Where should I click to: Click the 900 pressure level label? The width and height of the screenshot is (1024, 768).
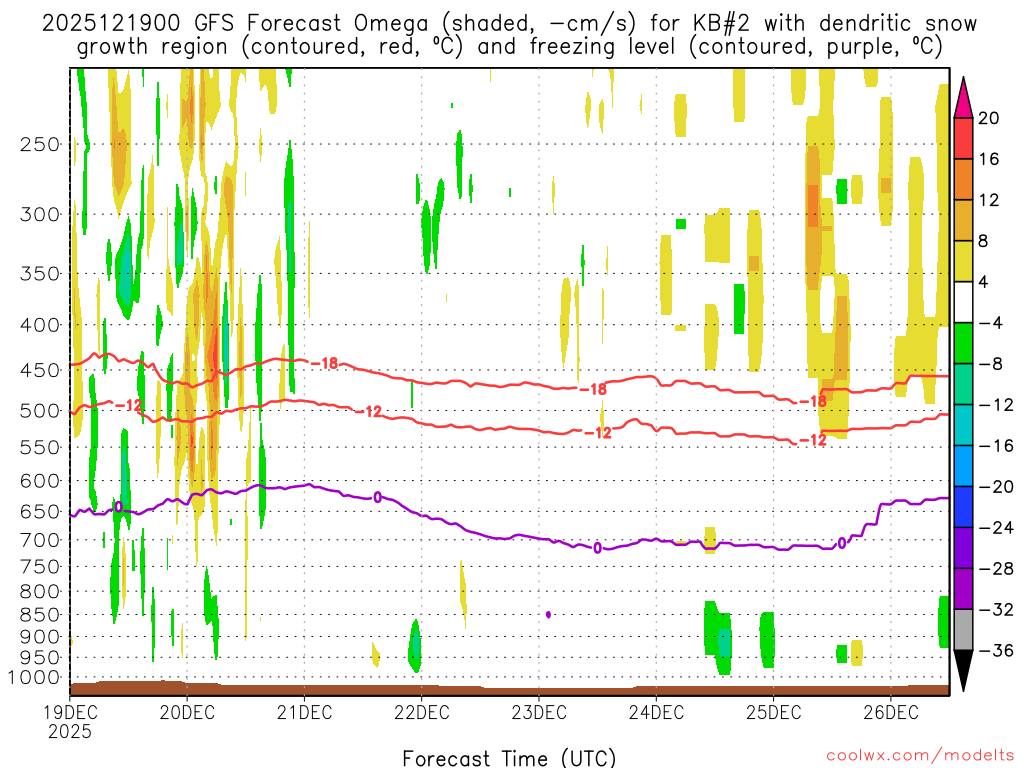click(x=40, y=636)
